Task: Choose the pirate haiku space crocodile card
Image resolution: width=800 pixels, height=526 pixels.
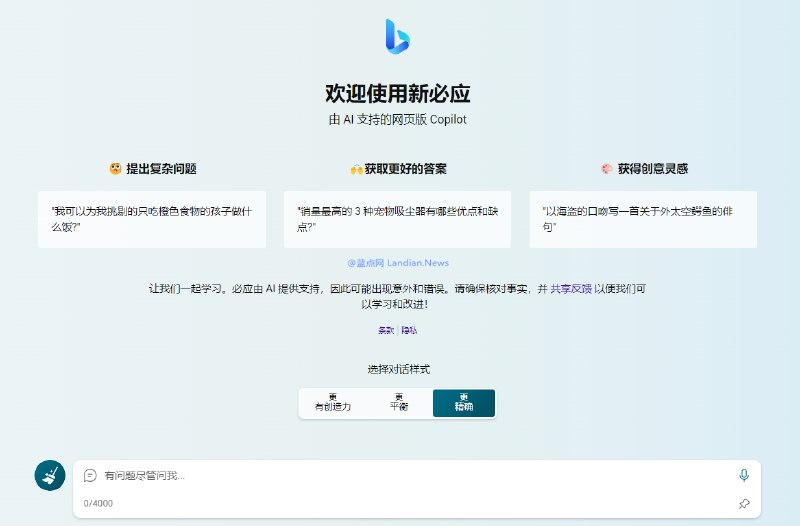Action: (643, 219)
